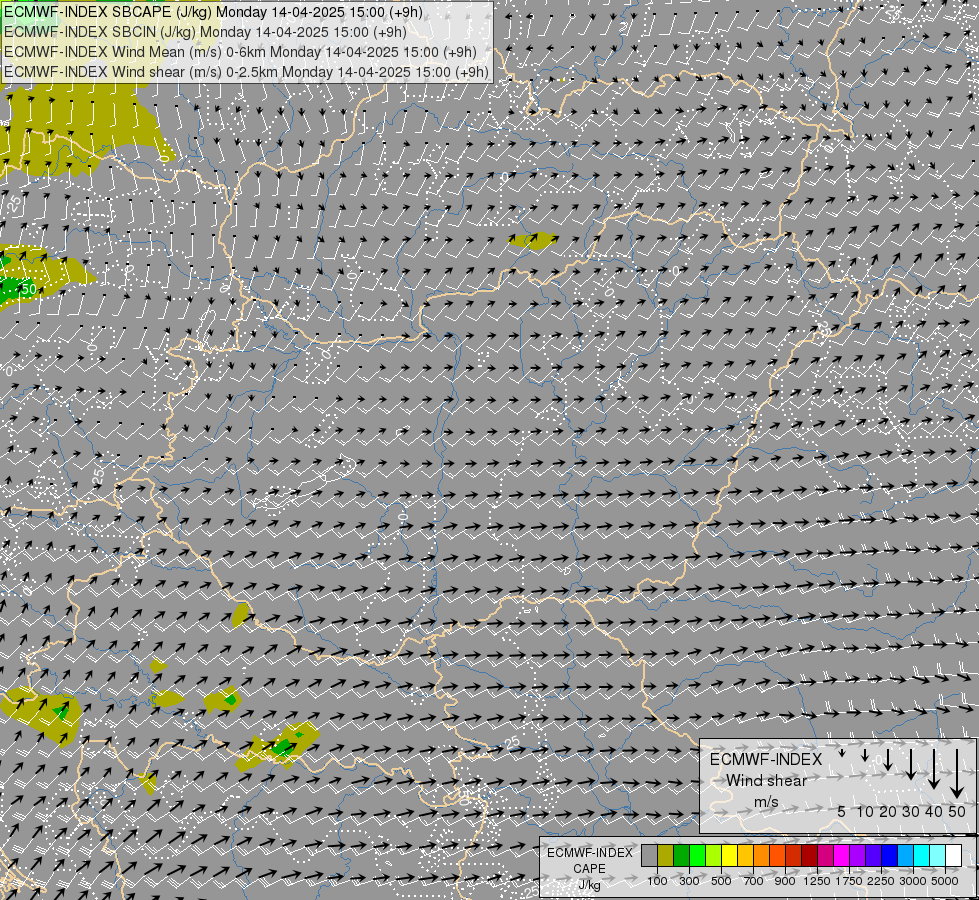Click the '1750' CAPE legend label
This screenshot has height=900, width=979.
click(x=849, y=881)
